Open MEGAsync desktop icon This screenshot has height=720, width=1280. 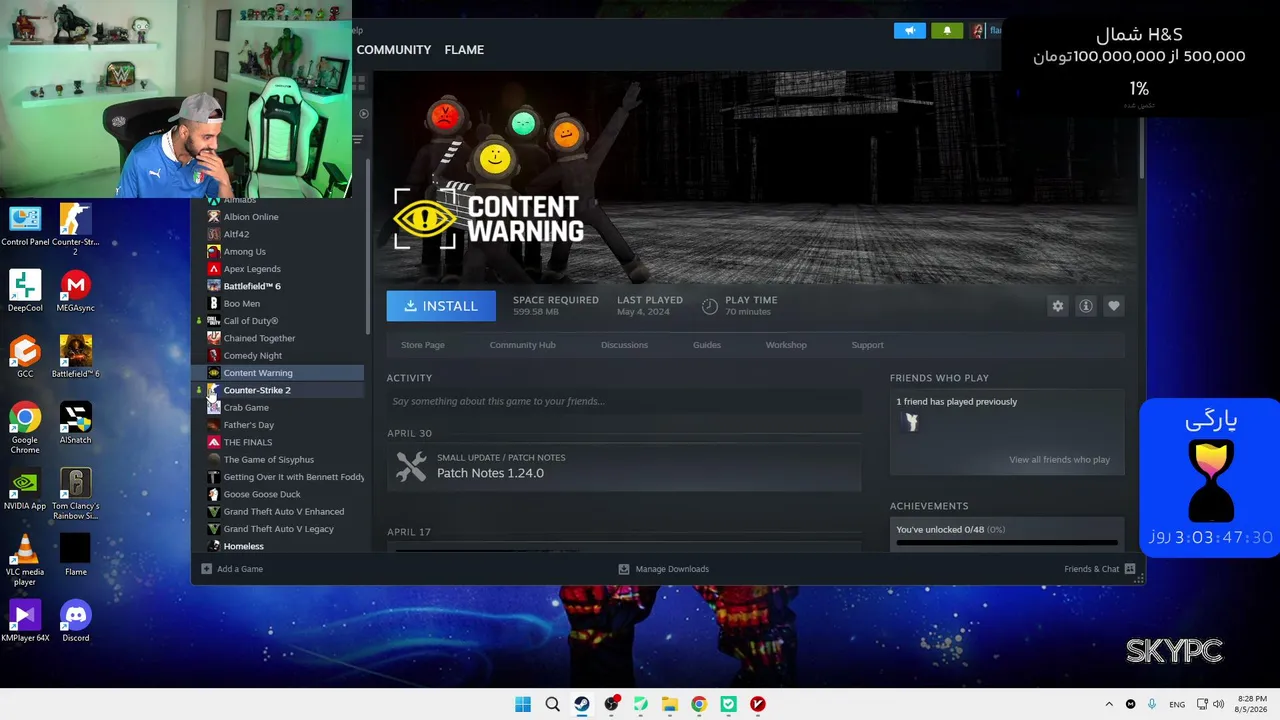click(75, 291)
